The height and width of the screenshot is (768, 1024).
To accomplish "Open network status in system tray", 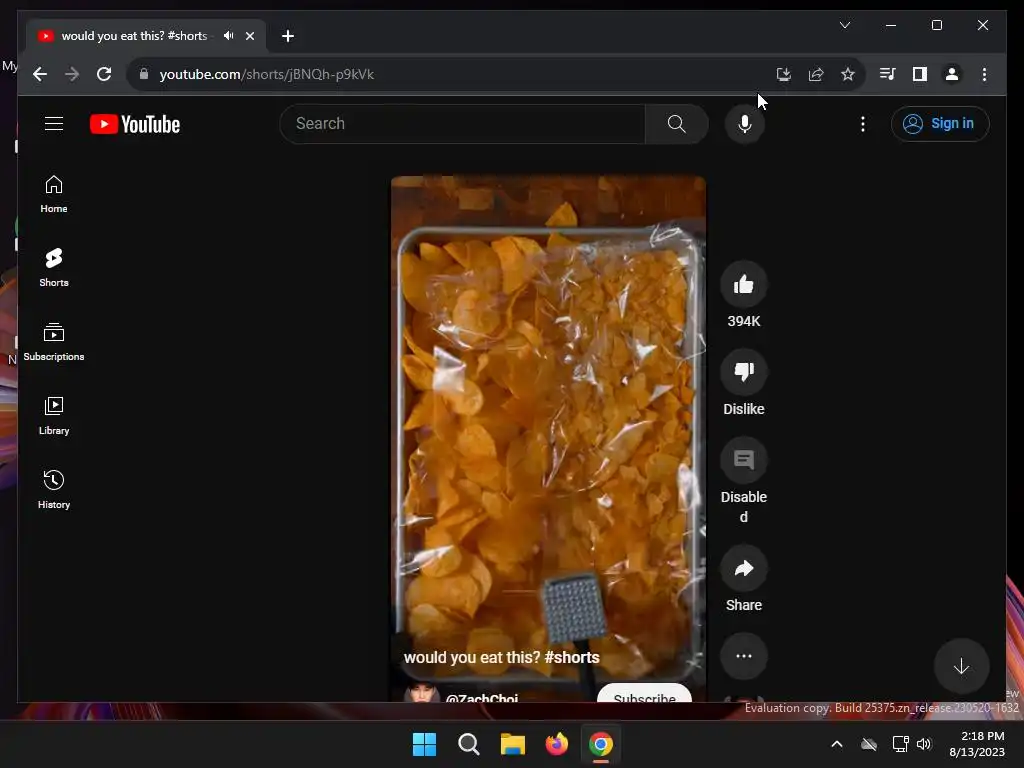I will (901, 744).
